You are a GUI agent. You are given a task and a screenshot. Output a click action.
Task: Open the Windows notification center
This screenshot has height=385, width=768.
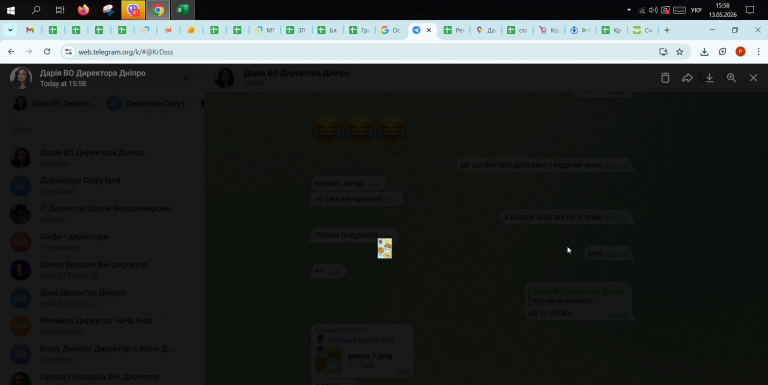(749, 10)
